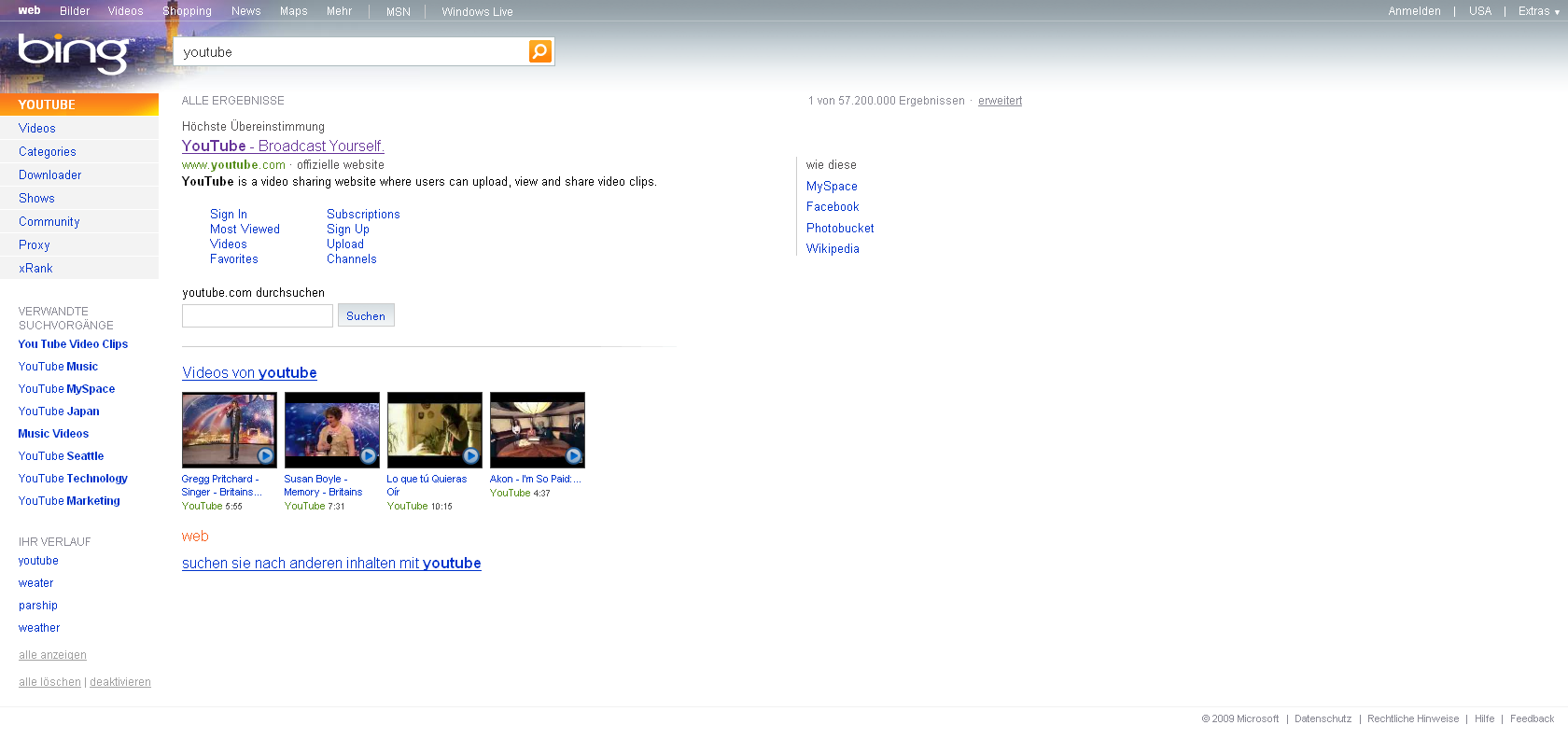Search related YouTube Technology

click(x=73, y=479)
